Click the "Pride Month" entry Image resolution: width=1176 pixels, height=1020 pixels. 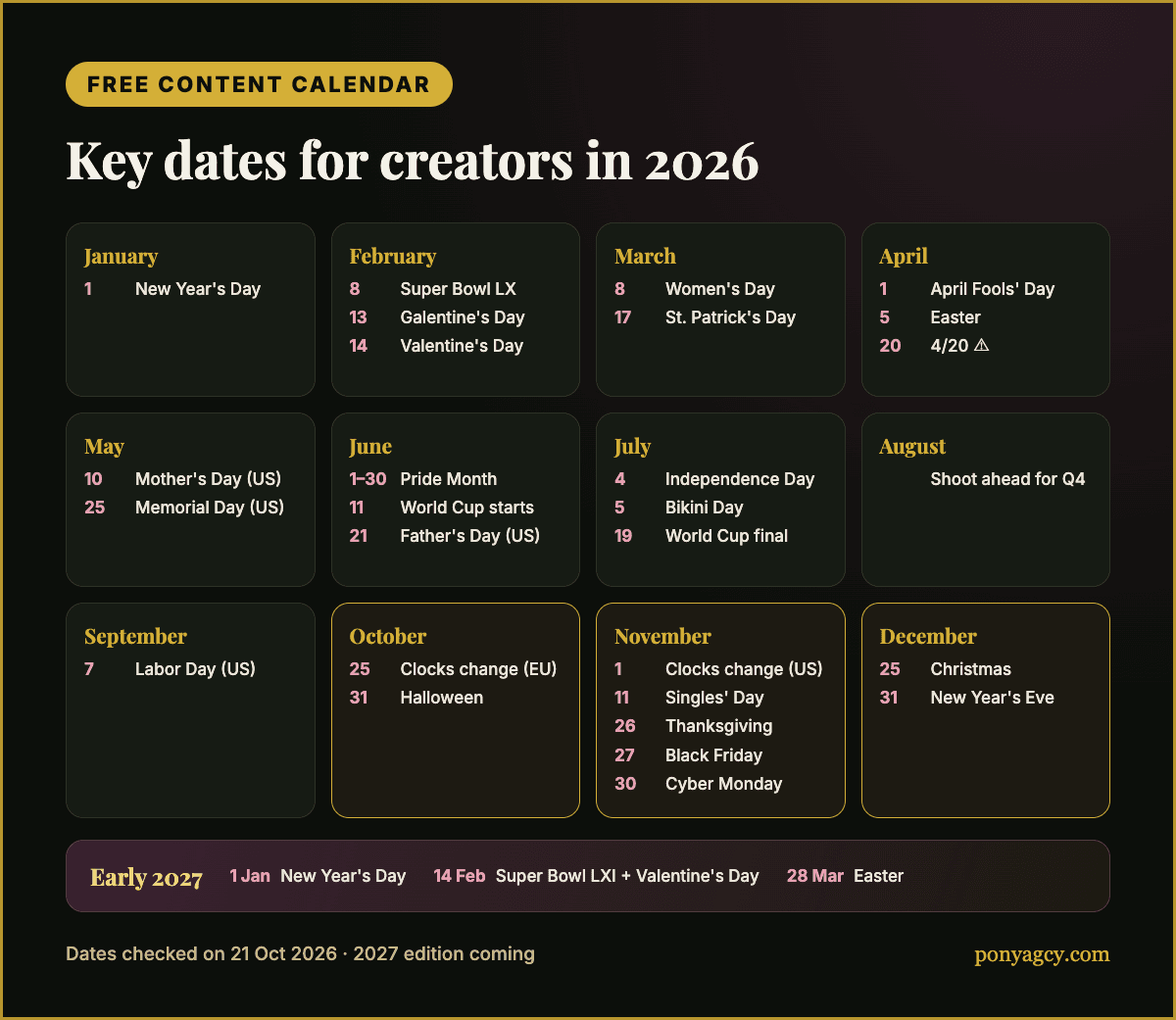tap(449, 479)
